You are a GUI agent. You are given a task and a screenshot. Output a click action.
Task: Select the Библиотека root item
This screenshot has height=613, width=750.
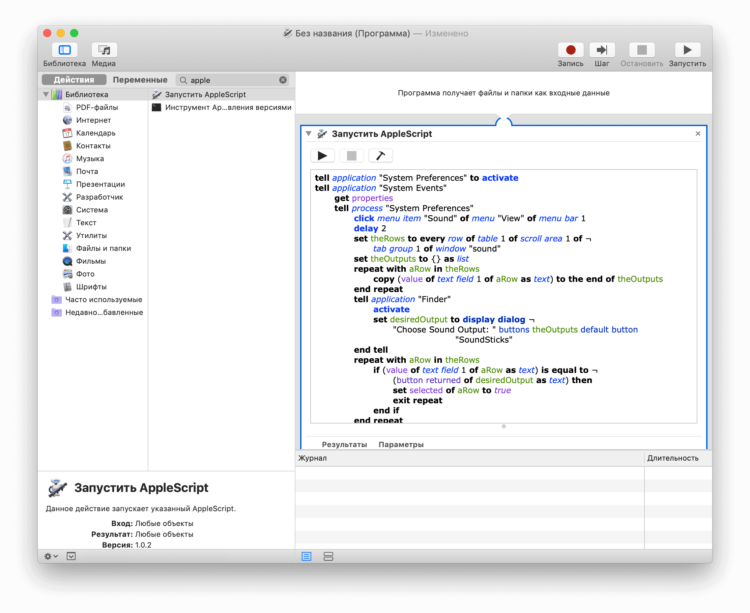click(x=94, y=94)
